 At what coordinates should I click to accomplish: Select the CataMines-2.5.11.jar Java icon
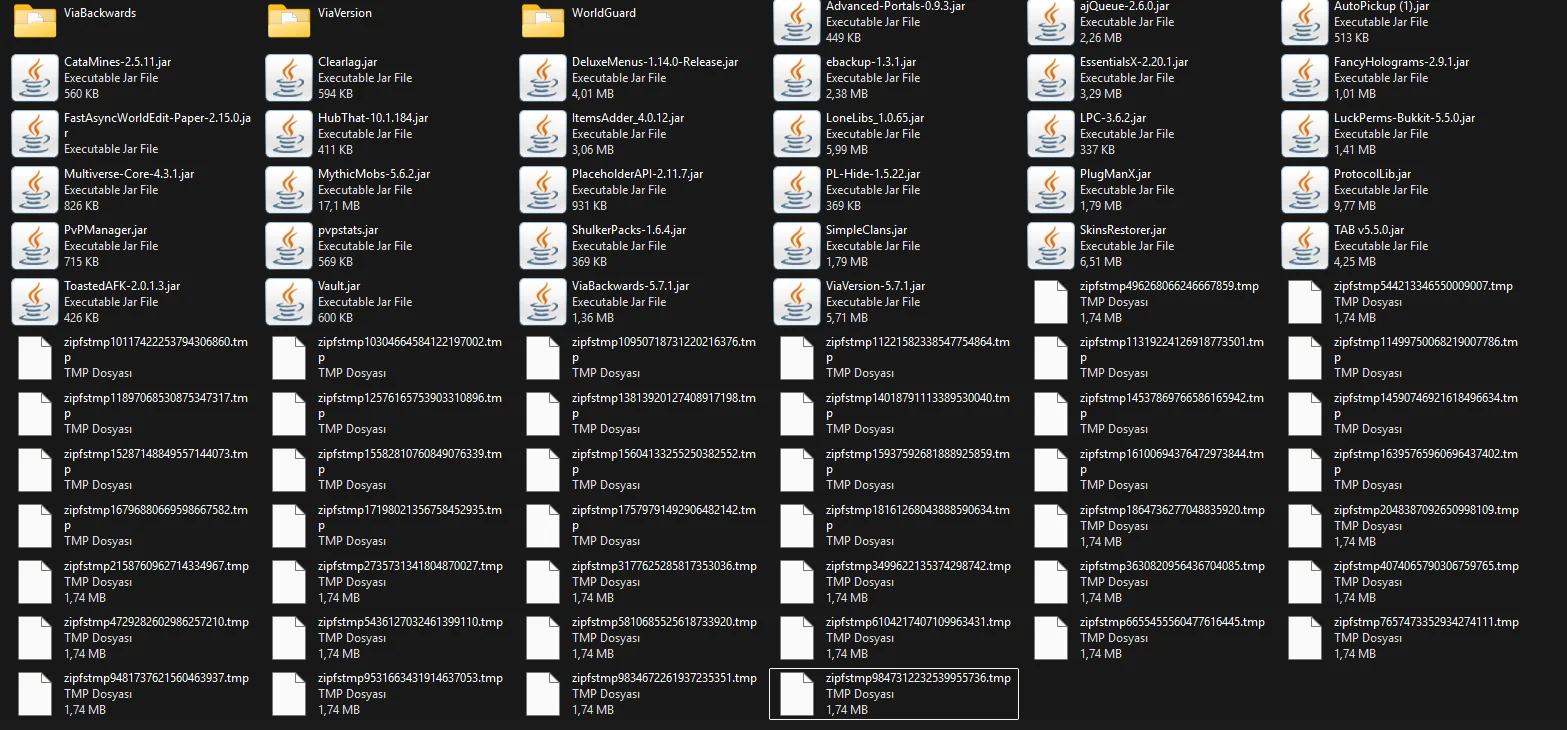point(35,78)
